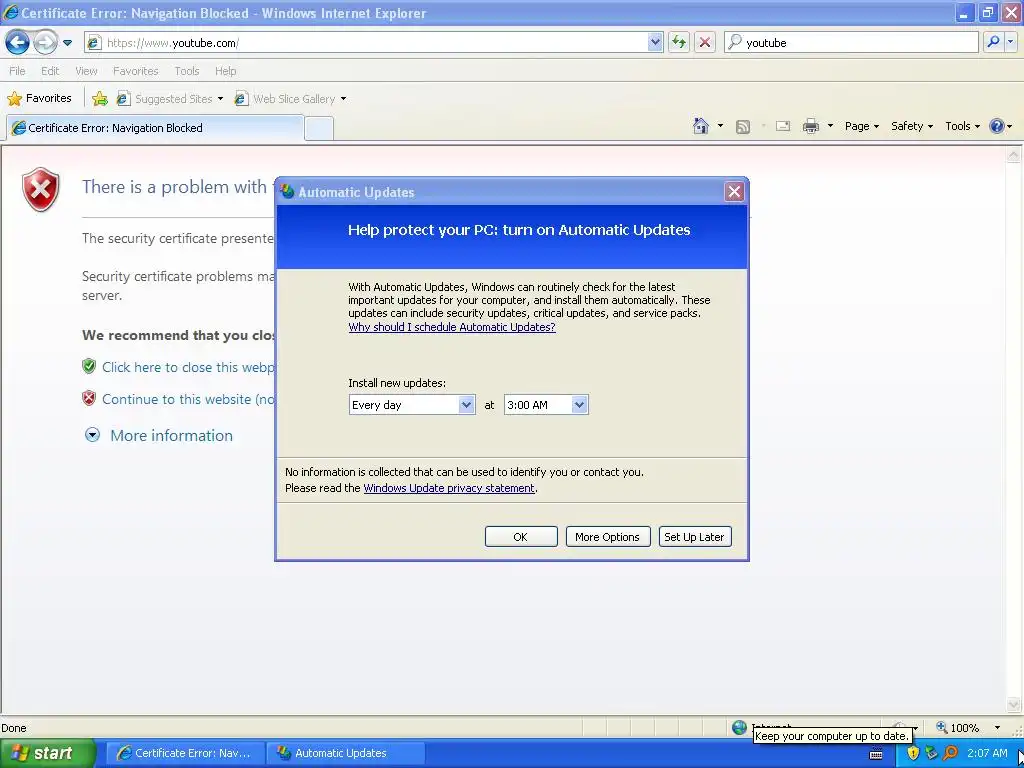Open the Safety command menu
This screenshot has height=768, width=1024.
[912, 126]
